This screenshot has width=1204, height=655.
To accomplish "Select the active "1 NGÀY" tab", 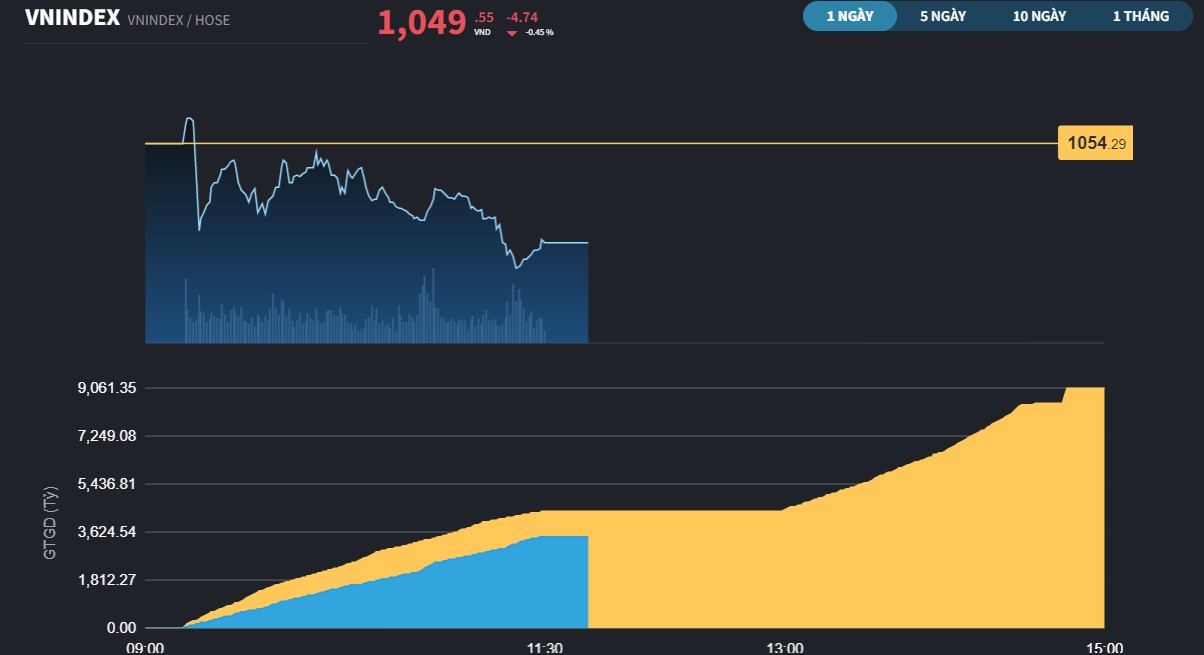I will coord(849,16).
